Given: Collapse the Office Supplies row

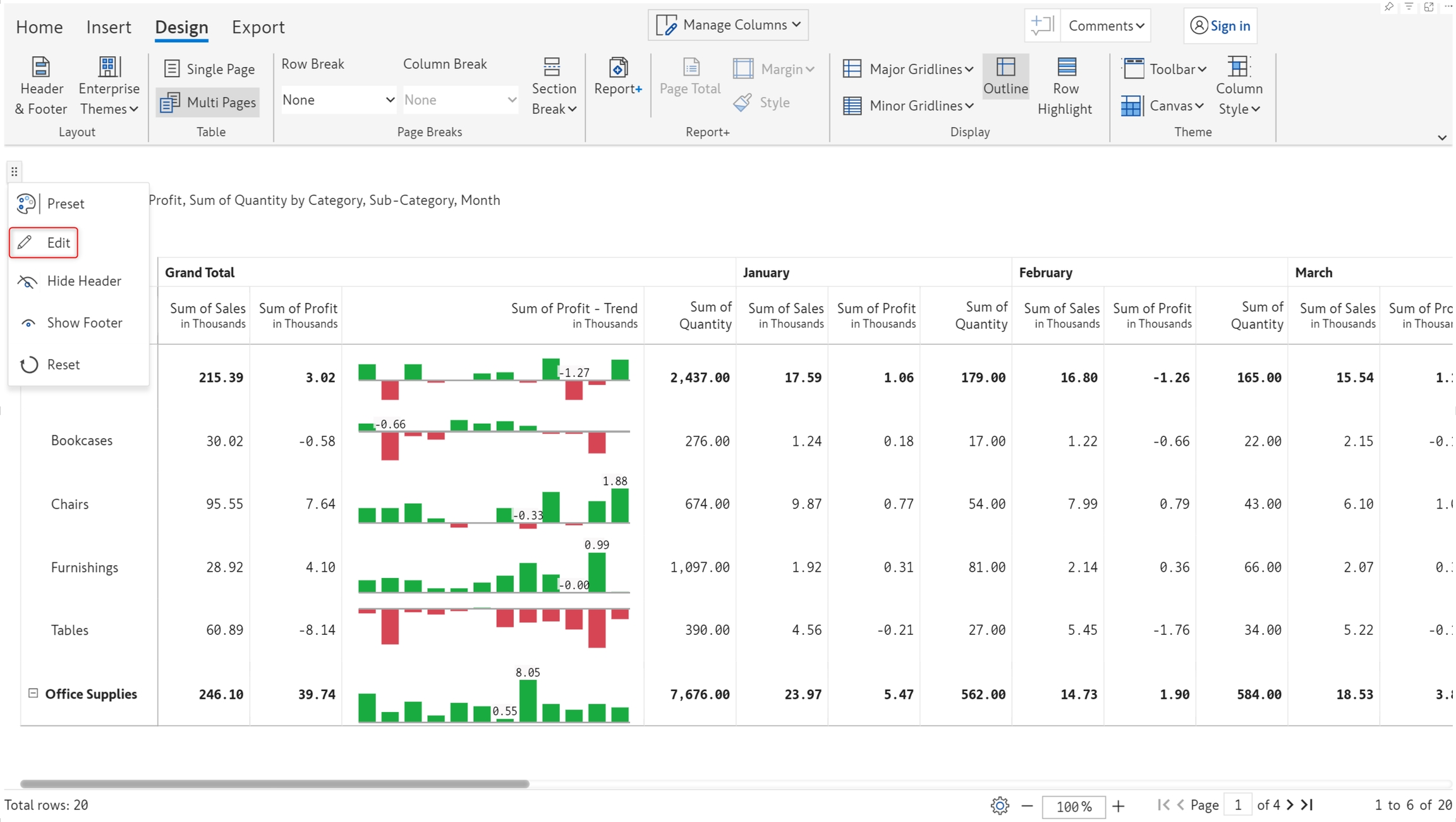Looking at the screenshot, I should tap(33, 694).
